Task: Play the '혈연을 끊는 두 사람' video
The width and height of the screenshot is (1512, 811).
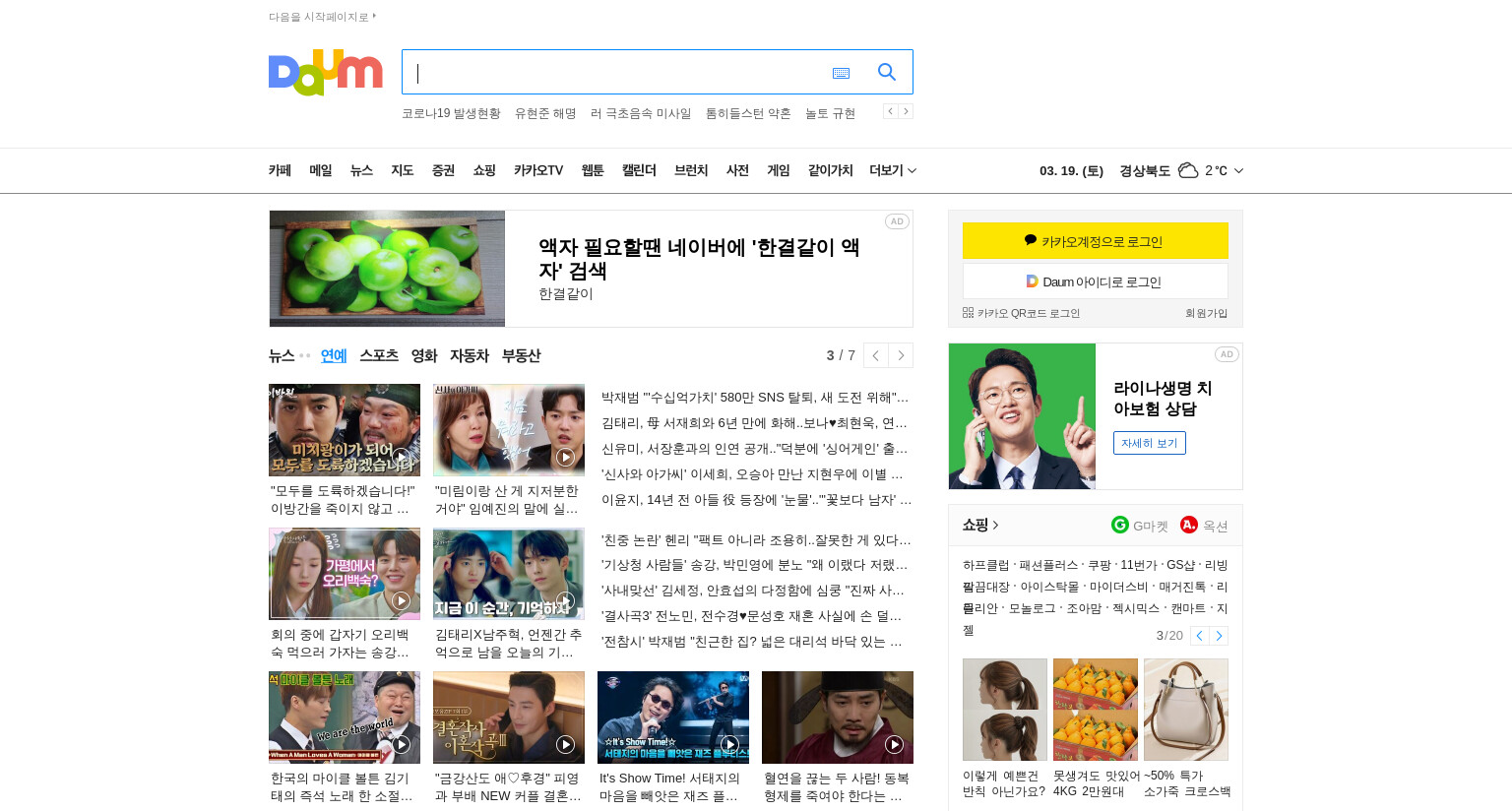Action: (838, 717)
